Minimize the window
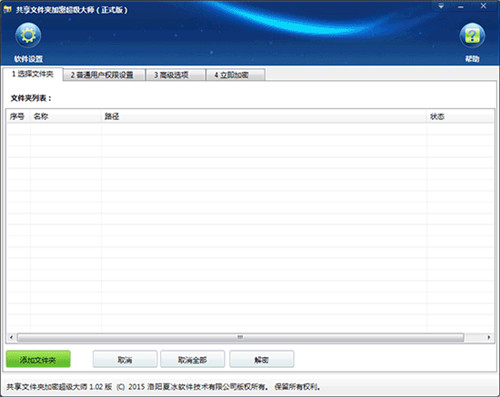 pyautogui.click(x=461, y=6)
